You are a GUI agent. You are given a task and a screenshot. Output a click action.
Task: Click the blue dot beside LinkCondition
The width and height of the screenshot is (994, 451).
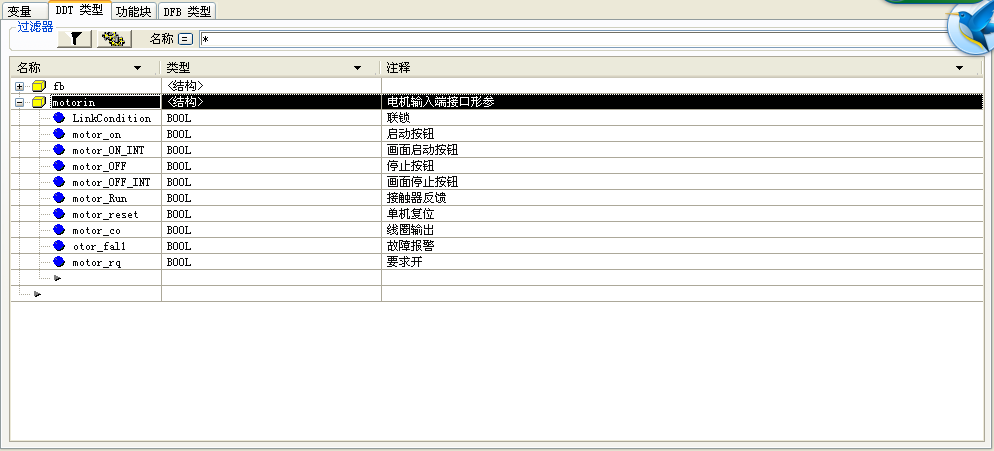click(59, 118)
